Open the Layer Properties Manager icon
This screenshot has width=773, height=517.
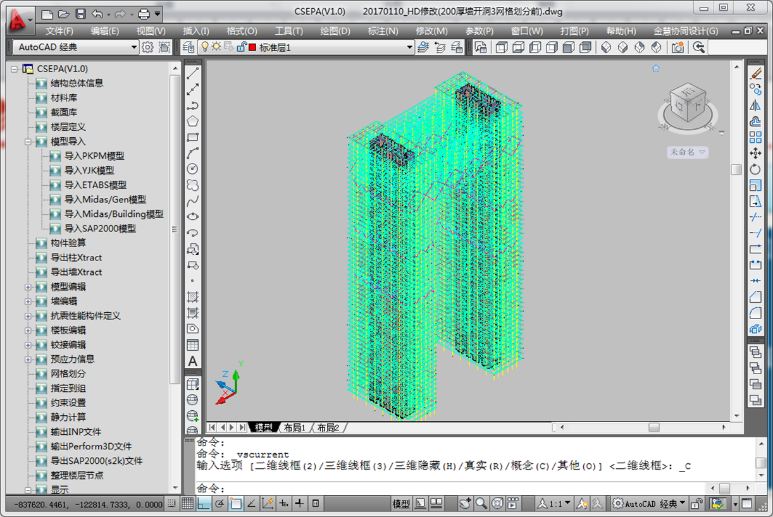(188, 47)
